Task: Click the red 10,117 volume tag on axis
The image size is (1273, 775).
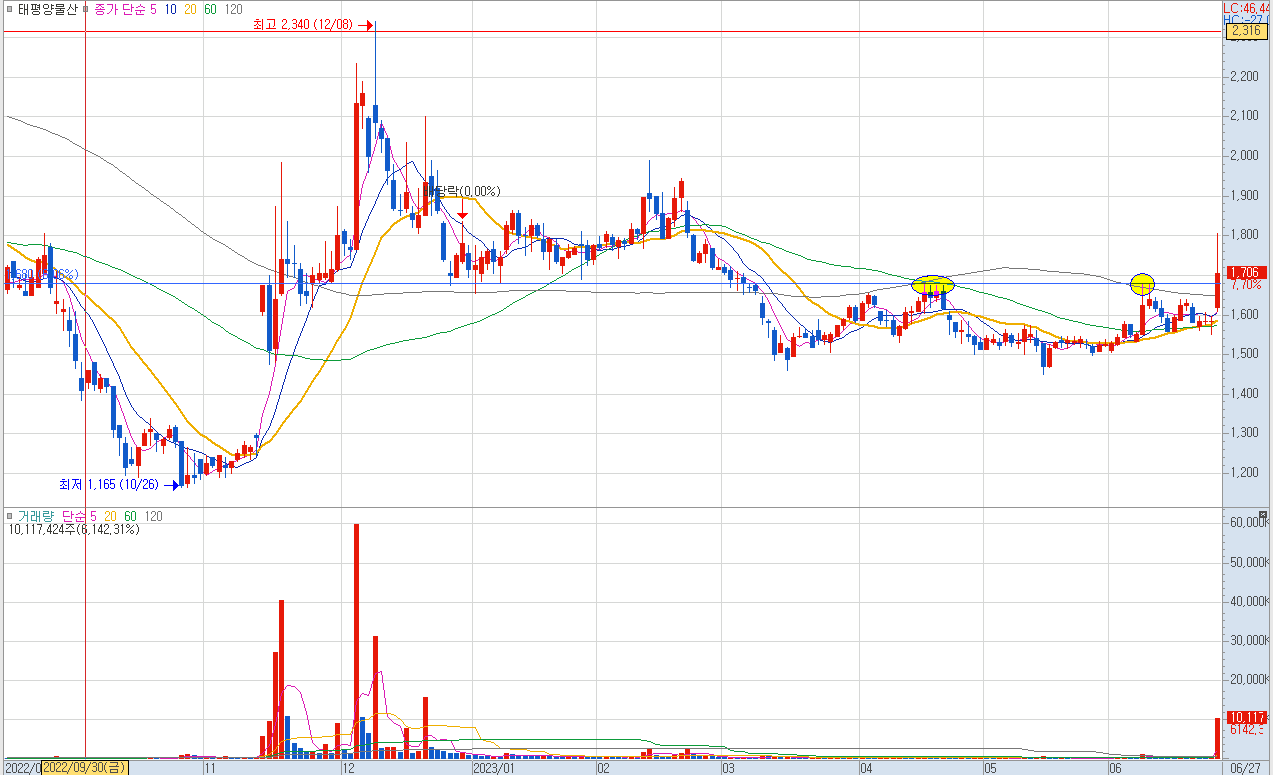Action: coord(1245,717)
